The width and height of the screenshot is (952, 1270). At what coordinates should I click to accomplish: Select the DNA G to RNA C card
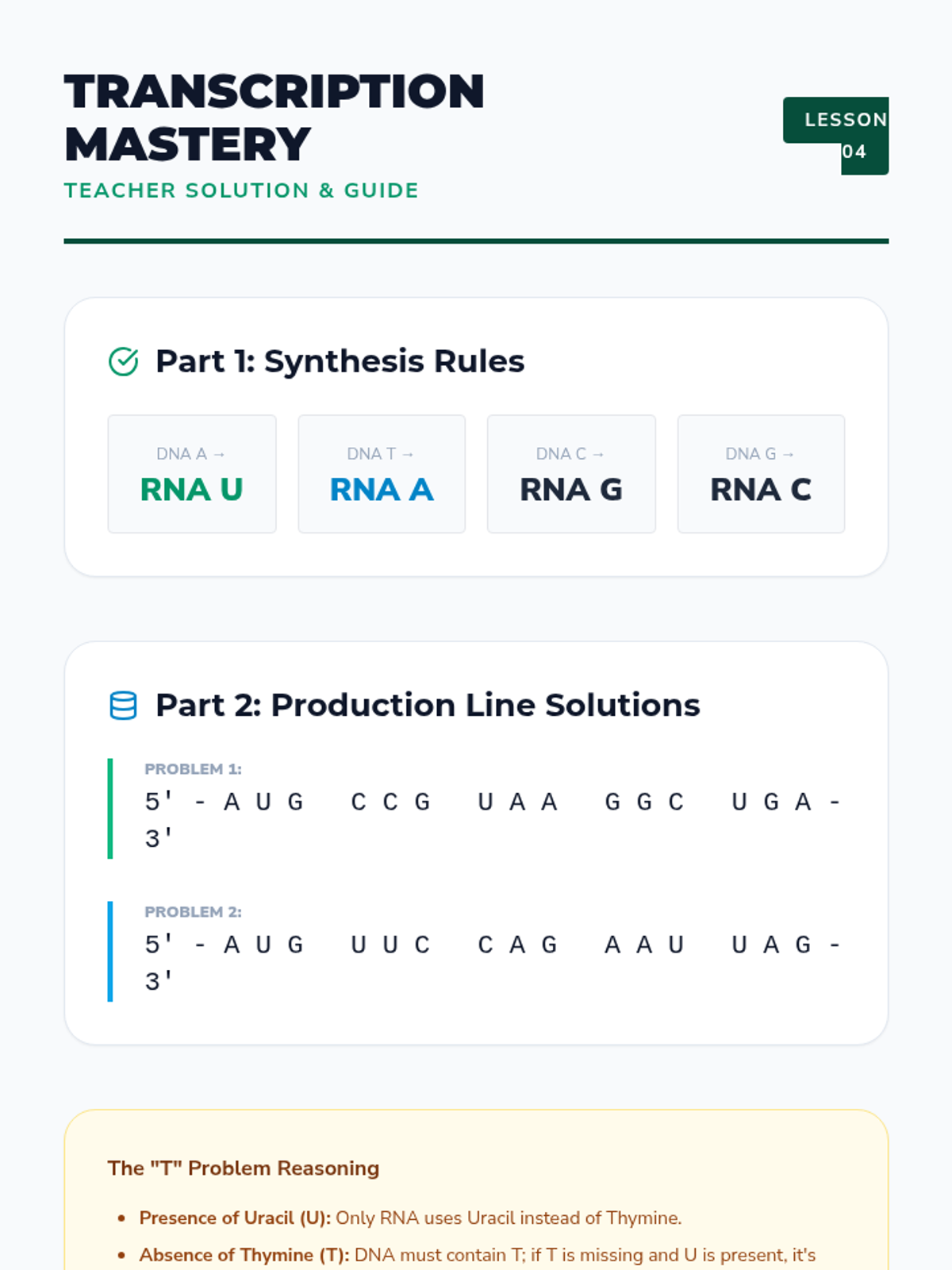point(761,474)
